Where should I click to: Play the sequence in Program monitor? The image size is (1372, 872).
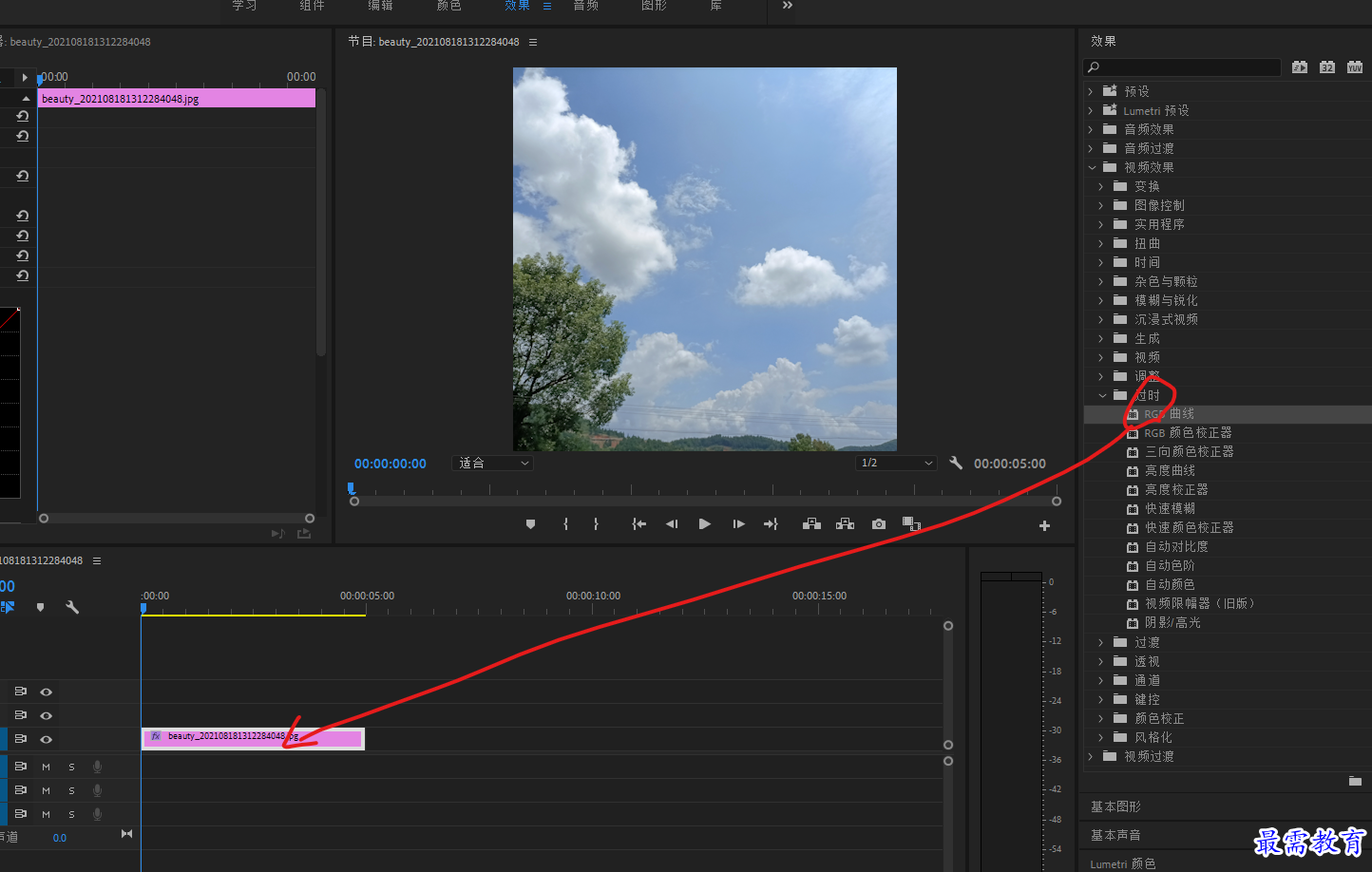(705, 524)
